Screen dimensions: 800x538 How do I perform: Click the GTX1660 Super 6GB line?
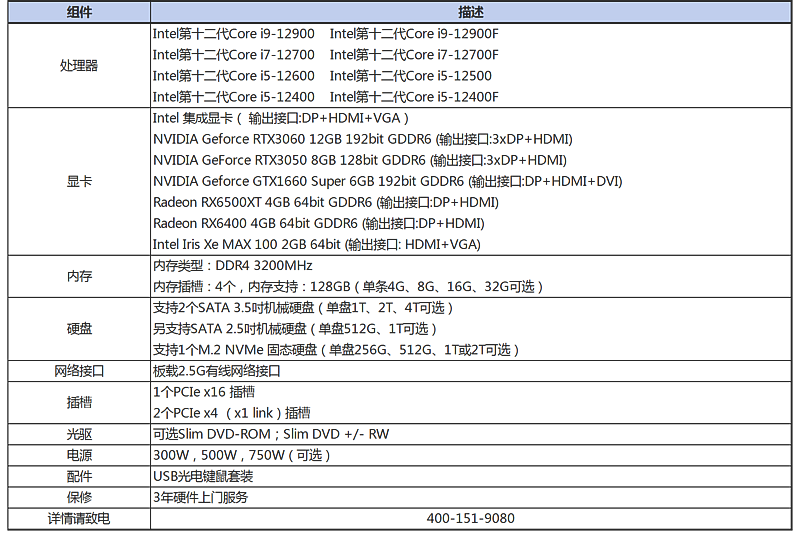(x=388, y=181)
